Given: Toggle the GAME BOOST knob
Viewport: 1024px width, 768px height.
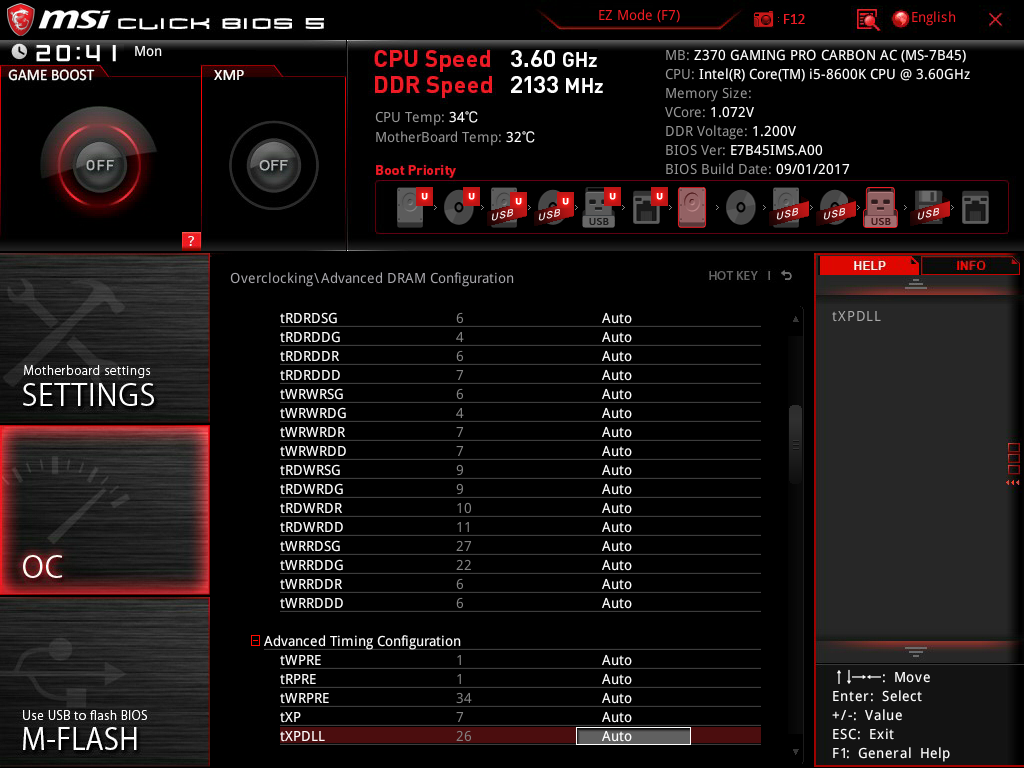Looking at the screenshot, I should [x=99, y=165].
